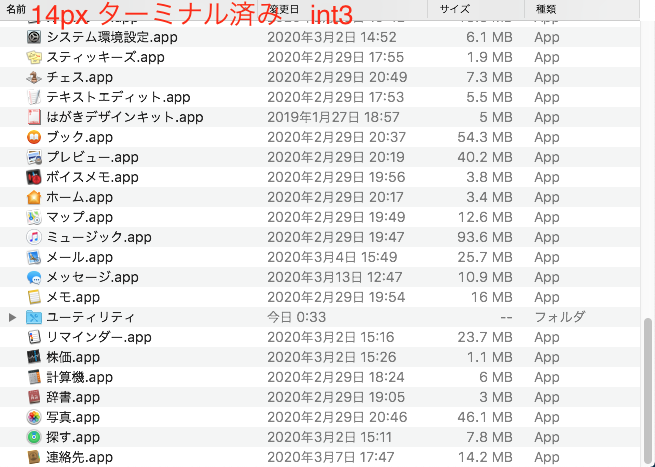The image size is (655, 467).
Task: Click the 今日 0:33 modified date
Action: 297,317
